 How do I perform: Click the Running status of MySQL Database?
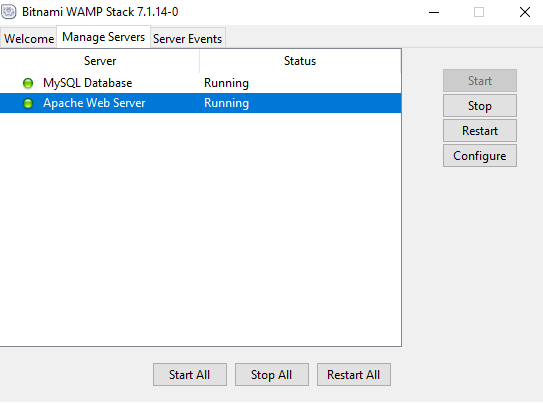pyautogui.click(x=226, y=83)
